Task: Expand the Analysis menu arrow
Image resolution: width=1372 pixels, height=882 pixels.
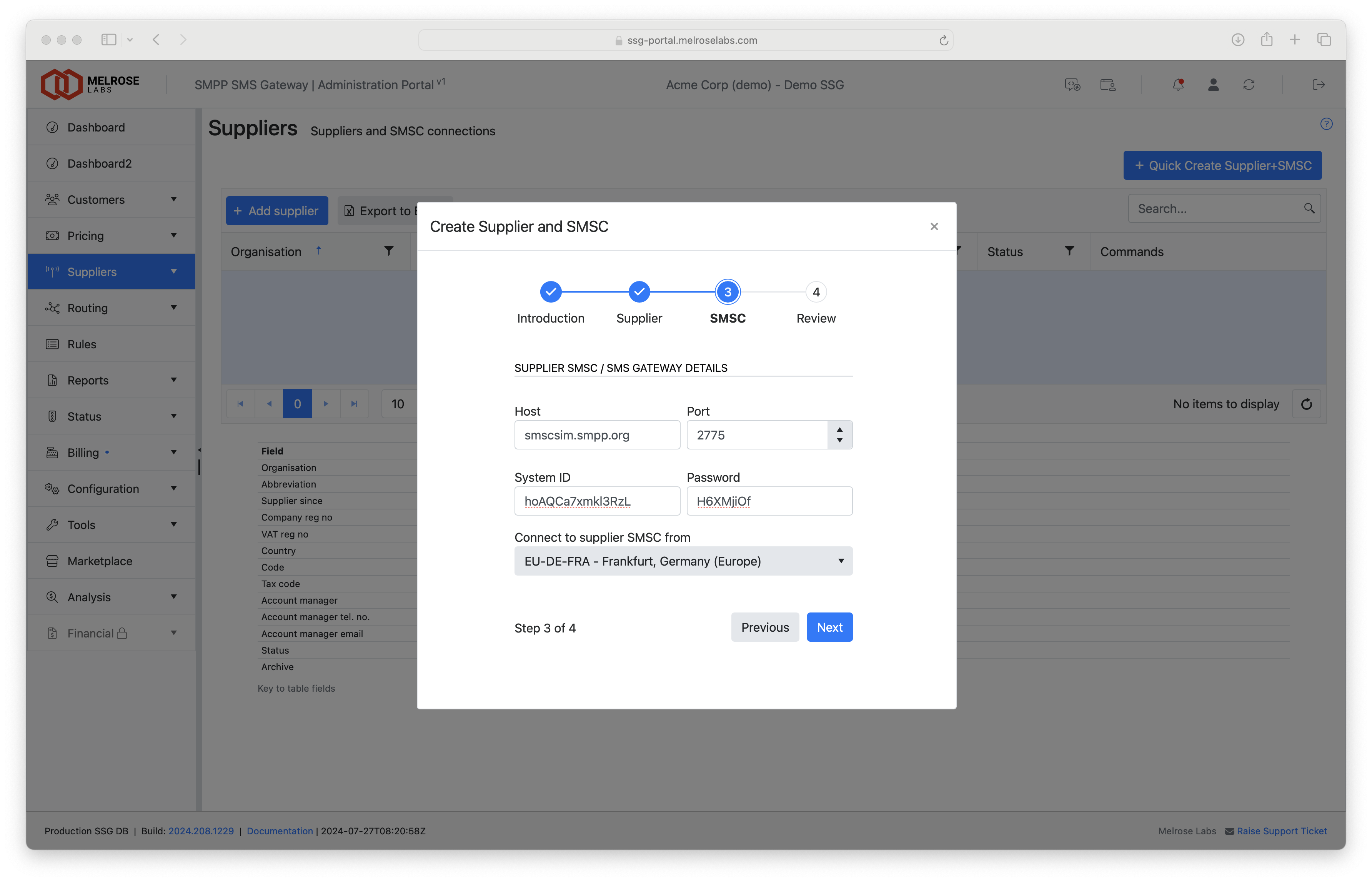Action: tap(173, 596)
